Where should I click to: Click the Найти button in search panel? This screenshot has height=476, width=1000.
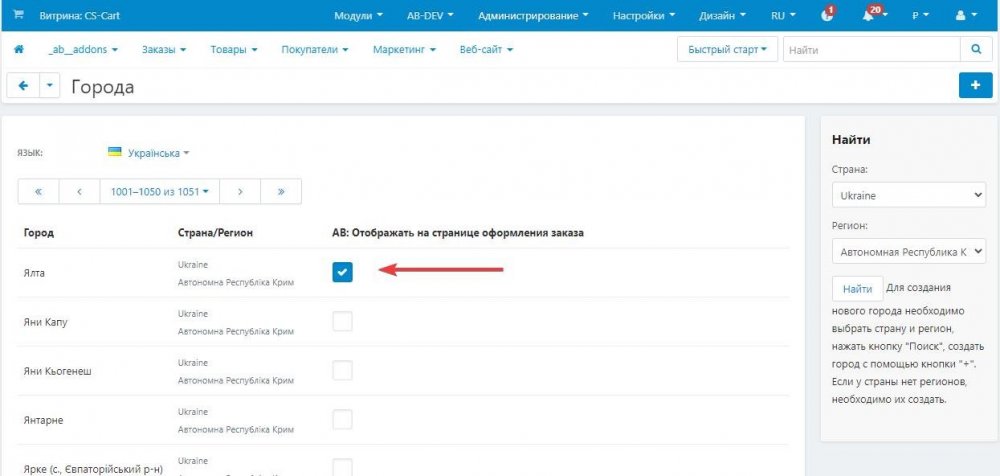tap(857, 289)
